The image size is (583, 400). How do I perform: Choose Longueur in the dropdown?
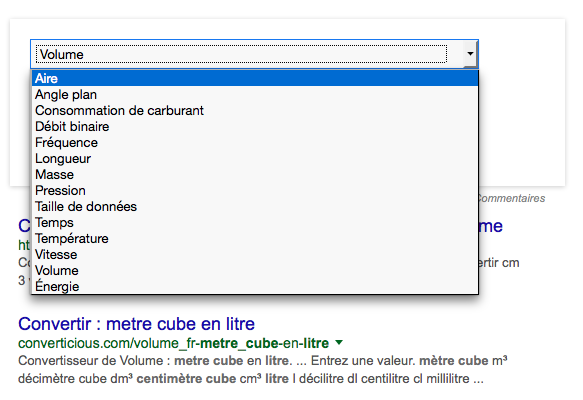[255, 158]
